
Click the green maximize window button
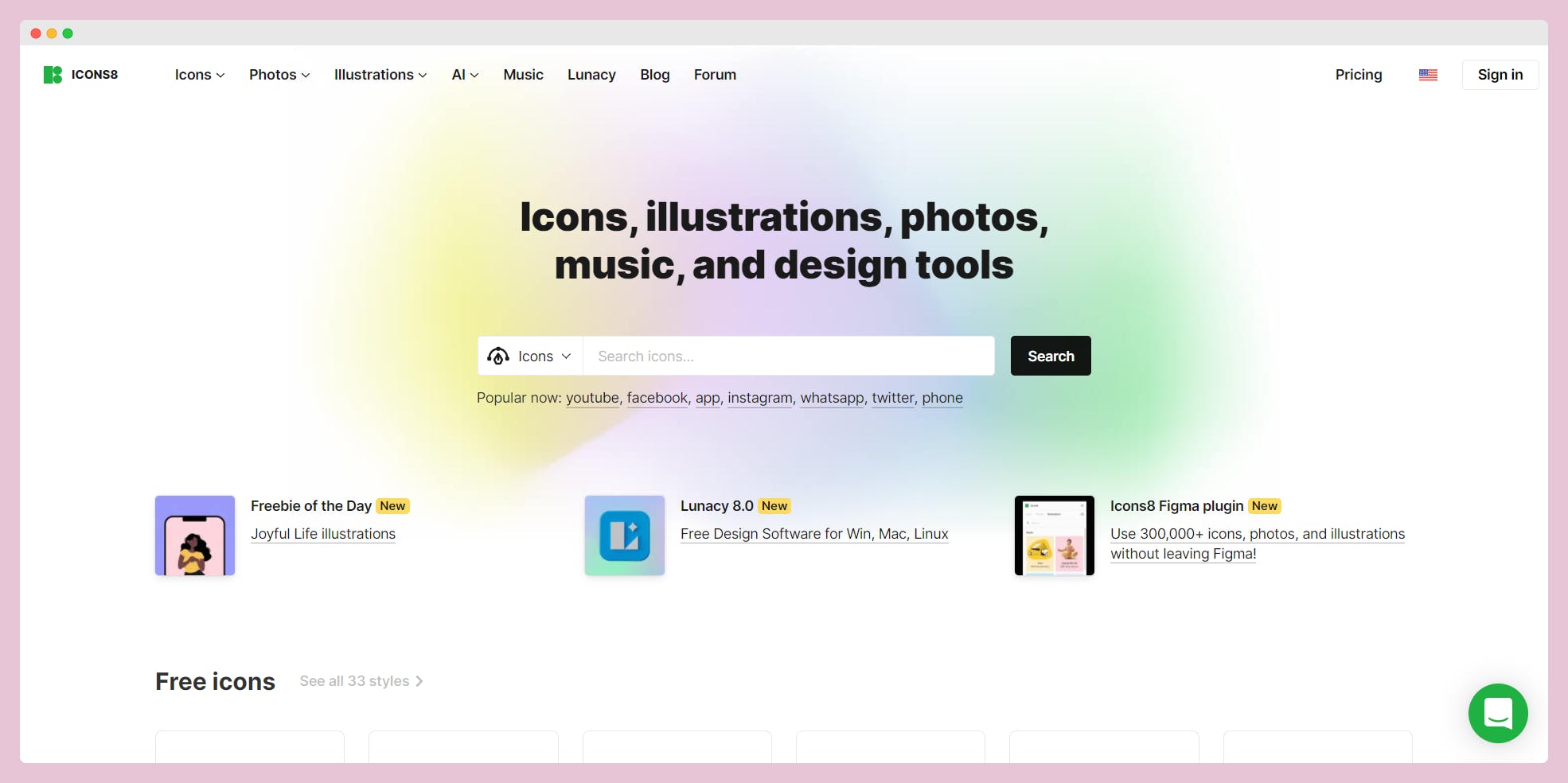(68, 33)
